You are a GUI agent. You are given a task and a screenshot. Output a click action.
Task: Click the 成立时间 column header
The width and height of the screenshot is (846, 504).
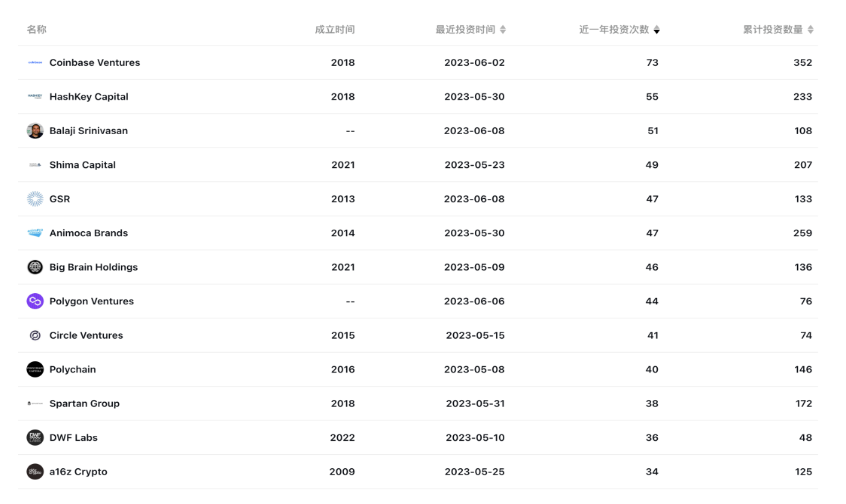[x=335, y=30]
